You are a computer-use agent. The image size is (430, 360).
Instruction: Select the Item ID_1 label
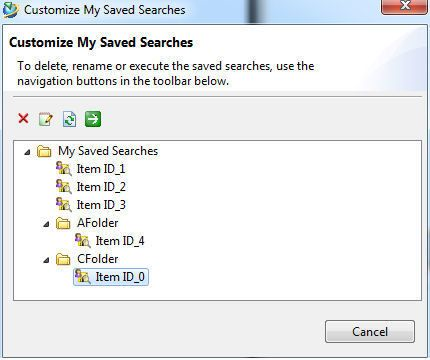point(101,169)
